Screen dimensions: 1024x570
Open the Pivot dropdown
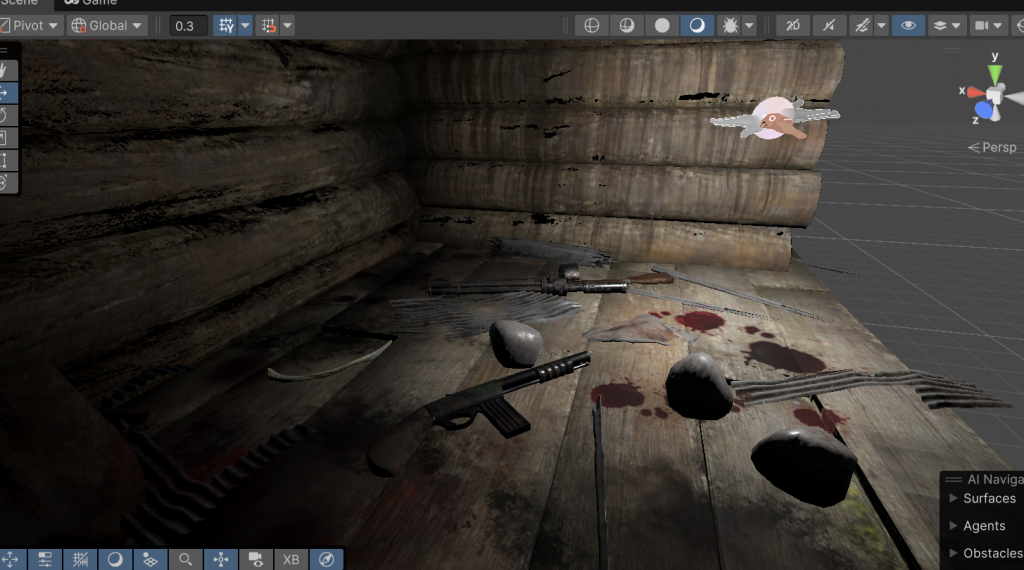point(32,25)
